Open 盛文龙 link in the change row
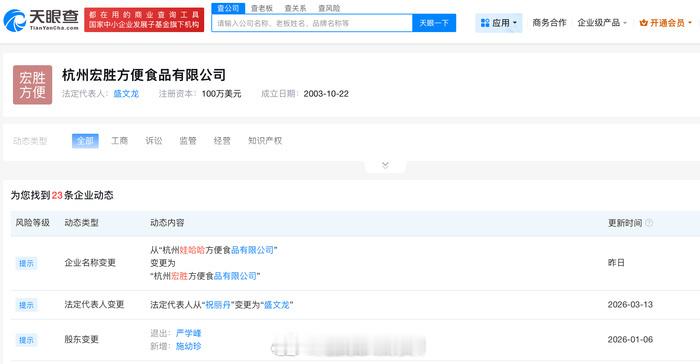Viewport: 700px width, 364px height. coord(276,305)
